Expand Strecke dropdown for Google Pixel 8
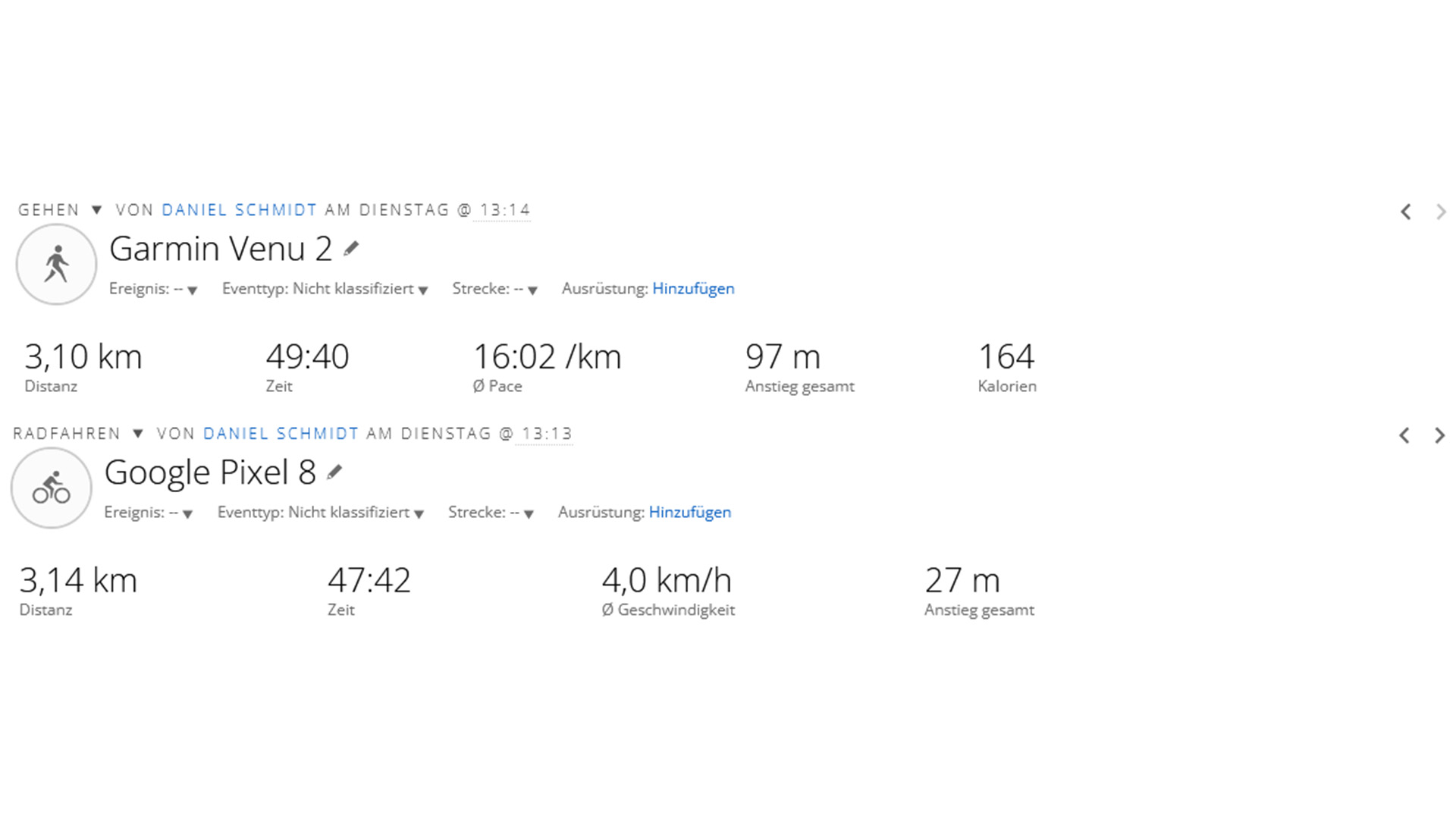This screenshot has width=1456, height=819. pyautogui.click(x=529, y=513)
